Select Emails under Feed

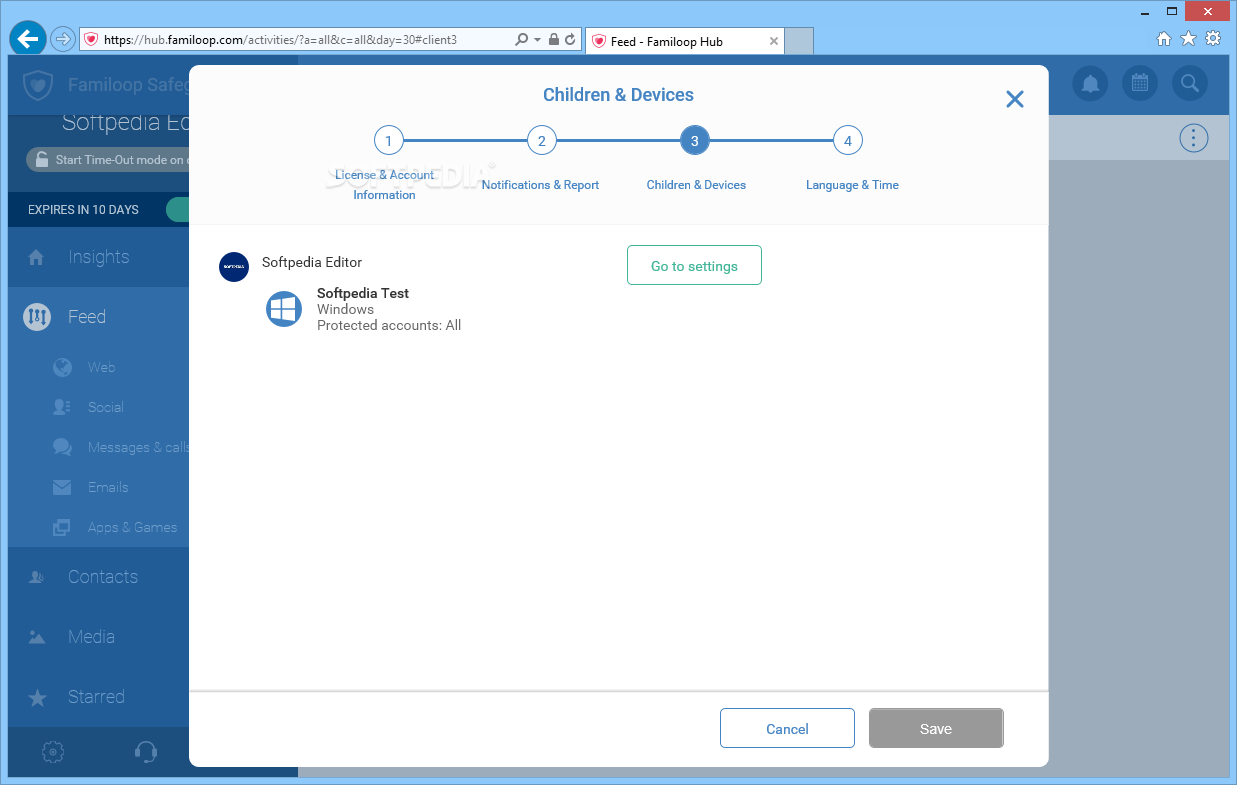coord(107,487)
